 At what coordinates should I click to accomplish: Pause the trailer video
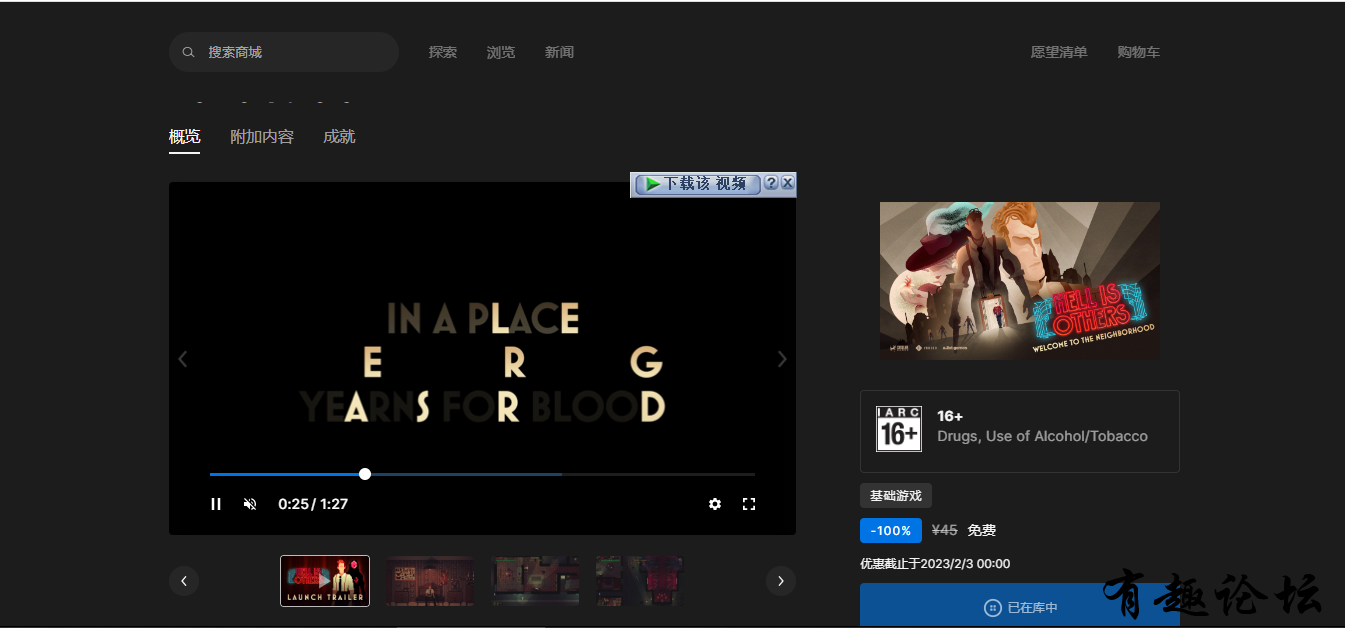[216, 504]
